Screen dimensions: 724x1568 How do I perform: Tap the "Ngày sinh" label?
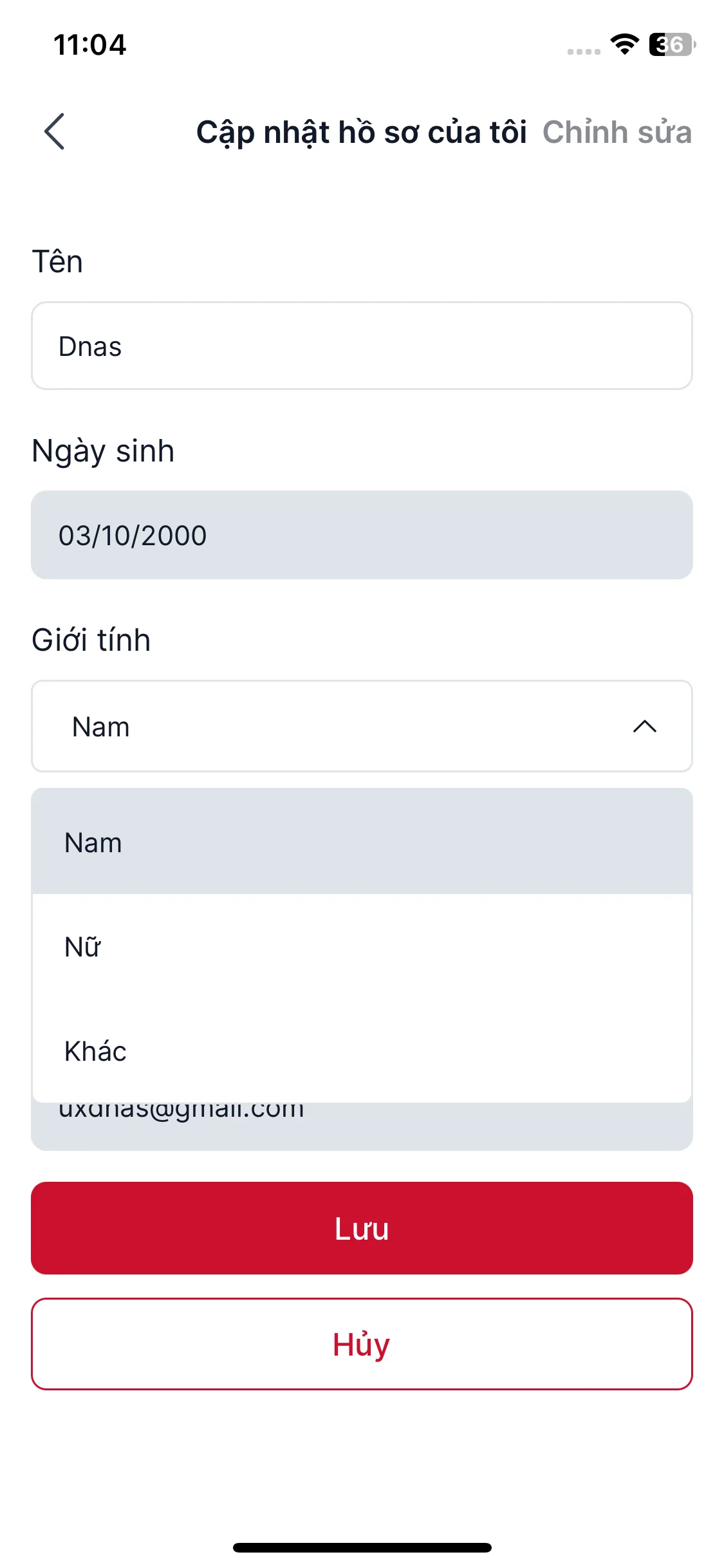[103, 451]
